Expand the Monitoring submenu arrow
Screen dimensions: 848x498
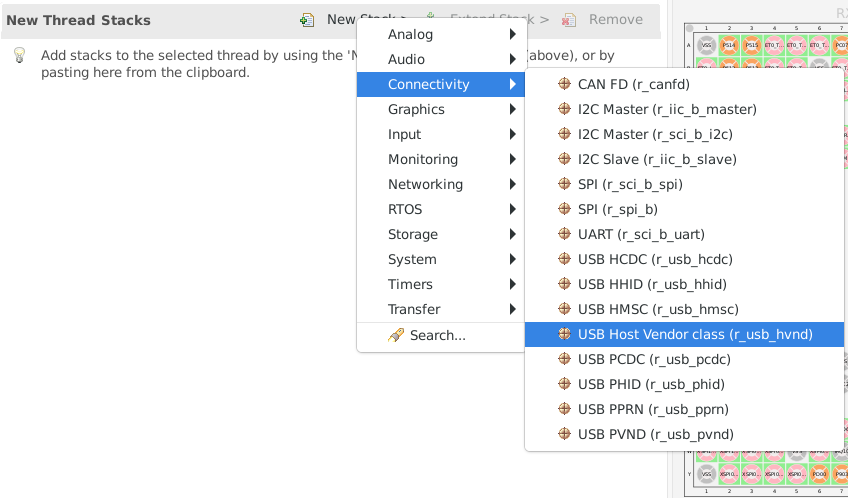click(x=513, y=159)
